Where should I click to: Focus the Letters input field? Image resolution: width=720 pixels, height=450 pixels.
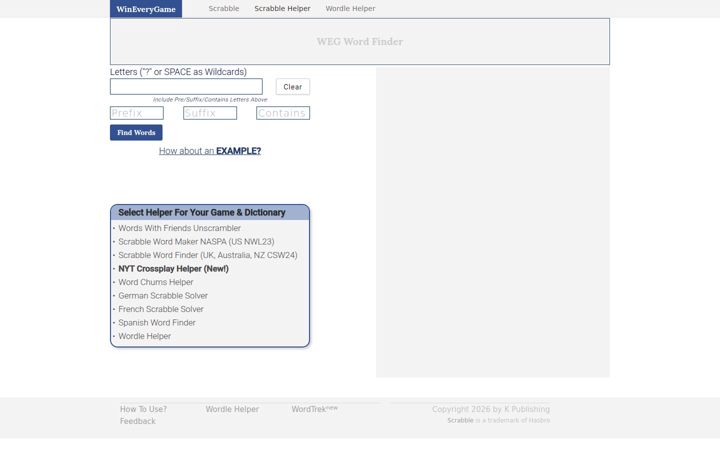tap(186, 86)
